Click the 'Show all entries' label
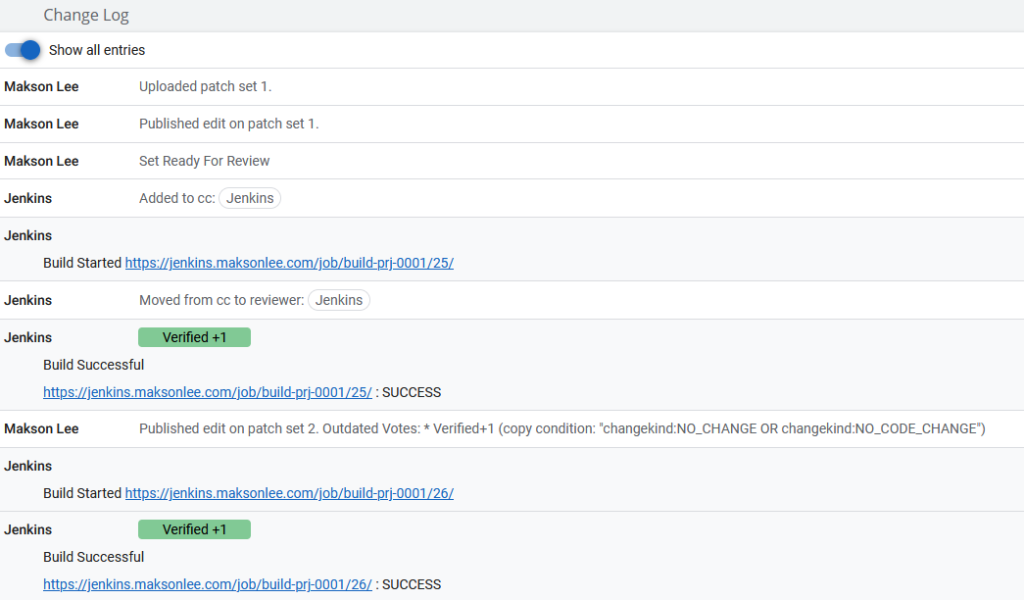This screenshot has width=1024, height=600. pyautogui.click(x=97, y=50)
